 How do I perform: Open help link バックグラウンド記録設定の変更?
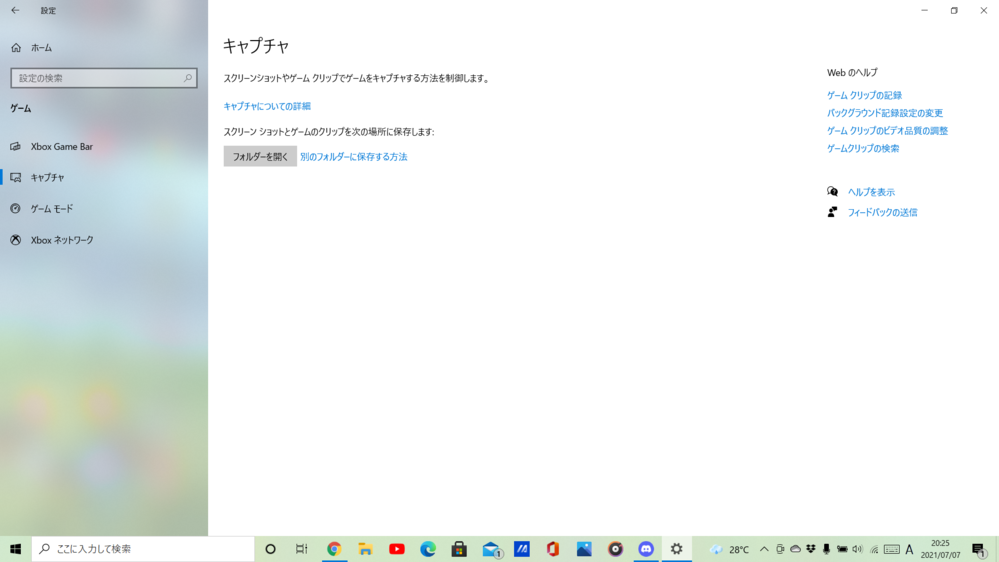[884, 113]
